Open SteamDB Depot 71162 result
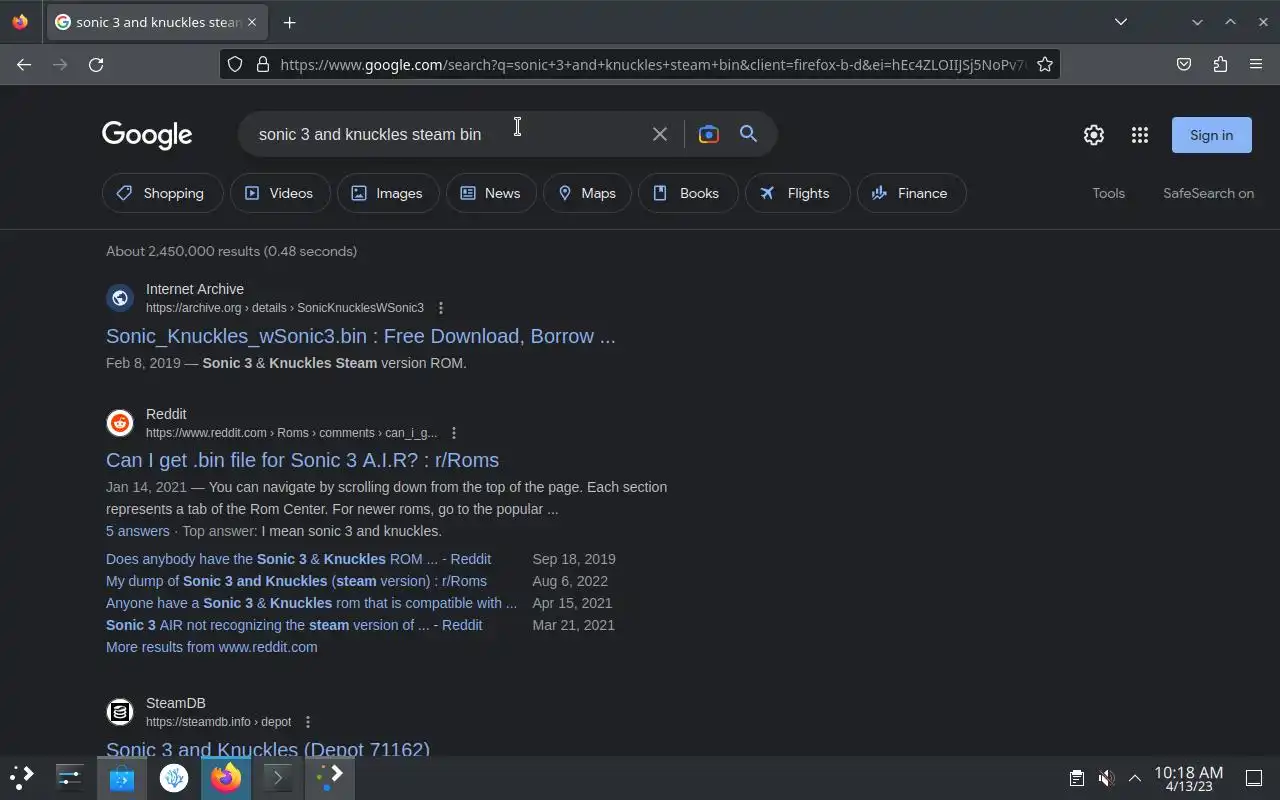The height and width of the screenshot is (800, 1280). (x=268, y=749)
